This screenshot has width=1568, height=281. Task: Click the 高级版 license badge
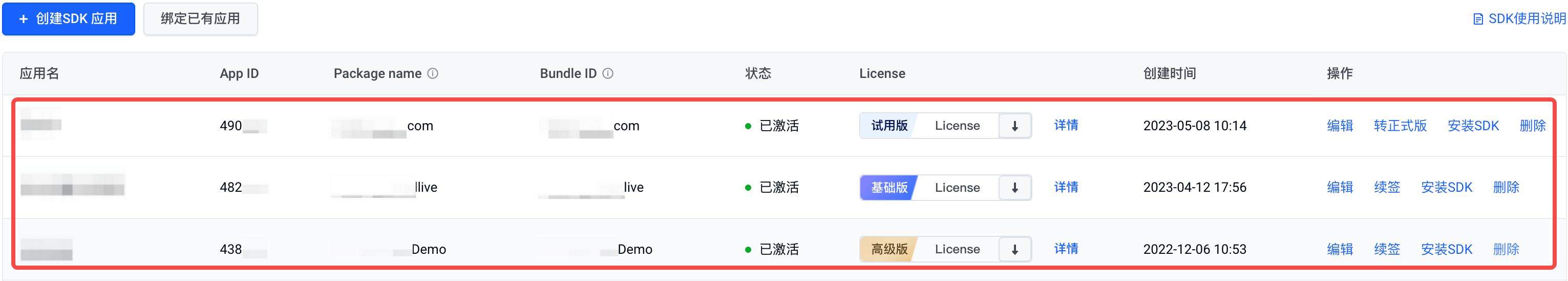(x=888, y=249)
